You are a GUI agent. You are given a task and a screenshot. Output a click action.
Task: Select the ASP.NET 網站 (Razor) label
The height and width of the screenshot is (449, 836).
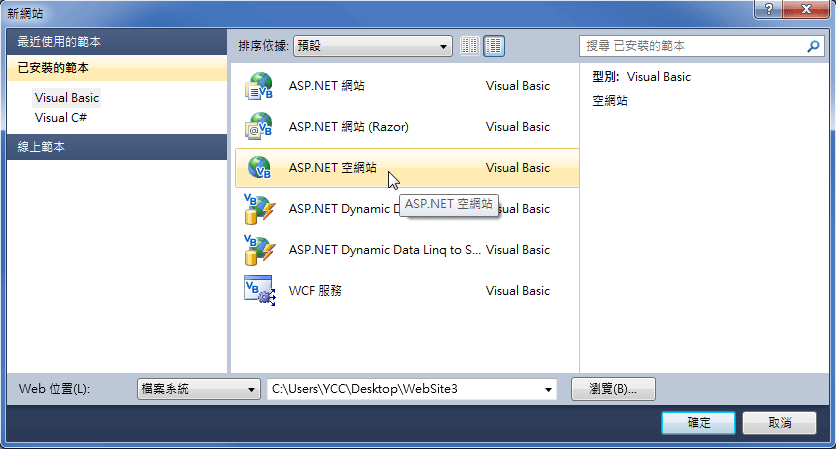pos(349,127)
